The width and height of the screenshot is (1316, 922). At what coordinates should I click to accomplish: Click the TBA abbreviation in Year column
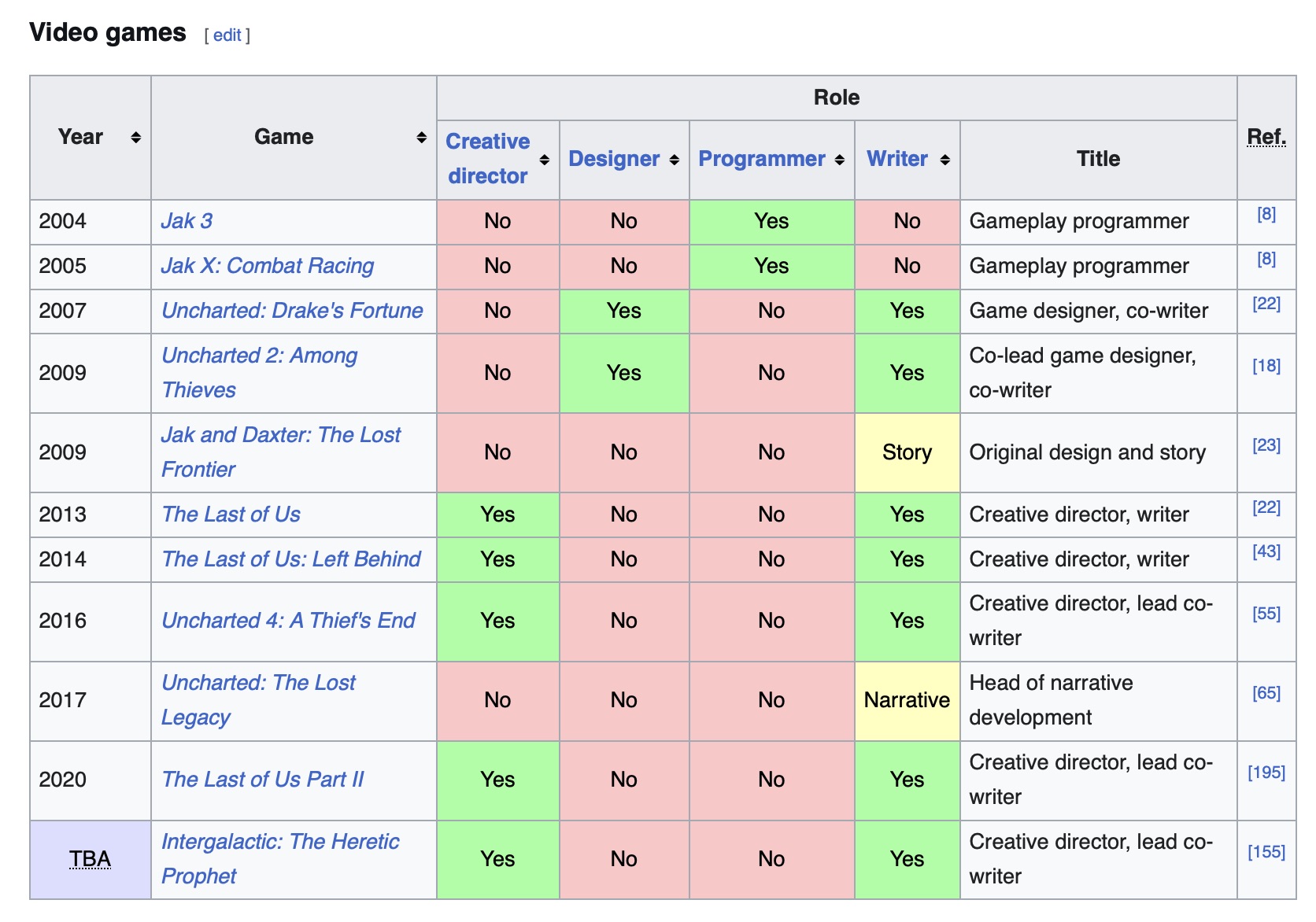pos(90,859)
